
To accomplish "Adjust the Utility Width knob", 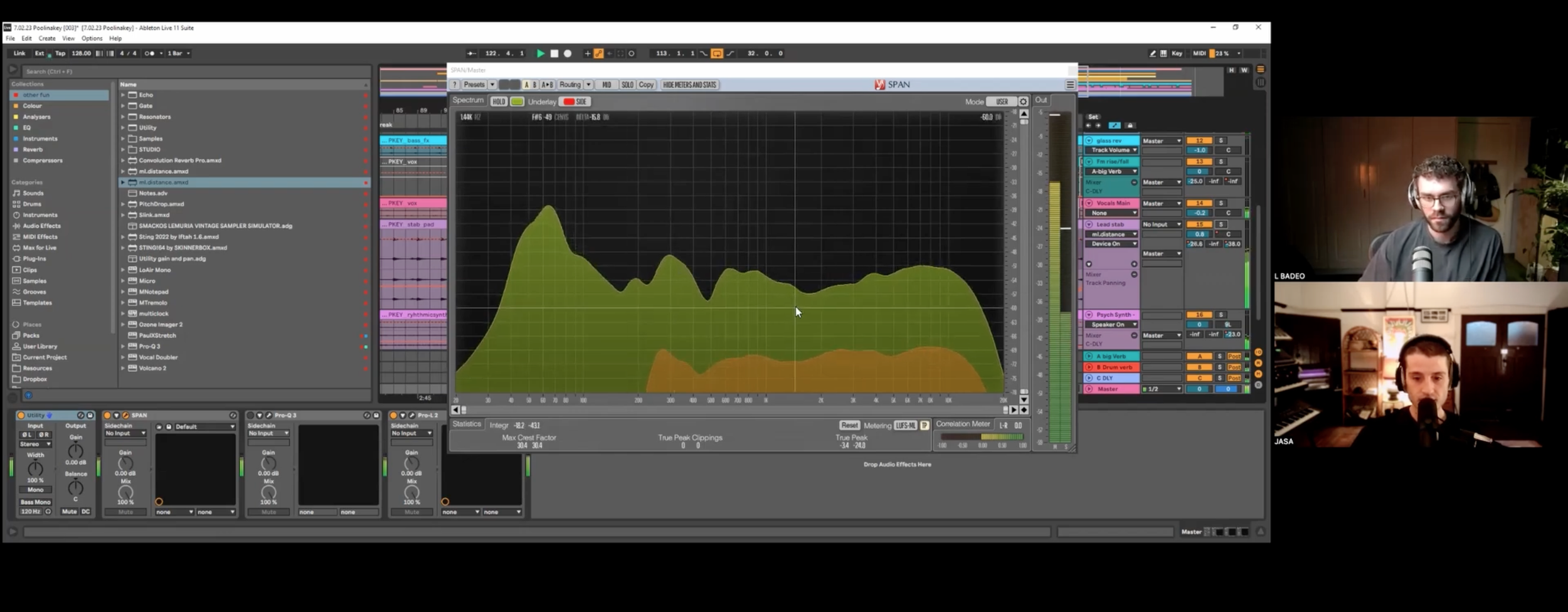I will [x=36, y=468].
